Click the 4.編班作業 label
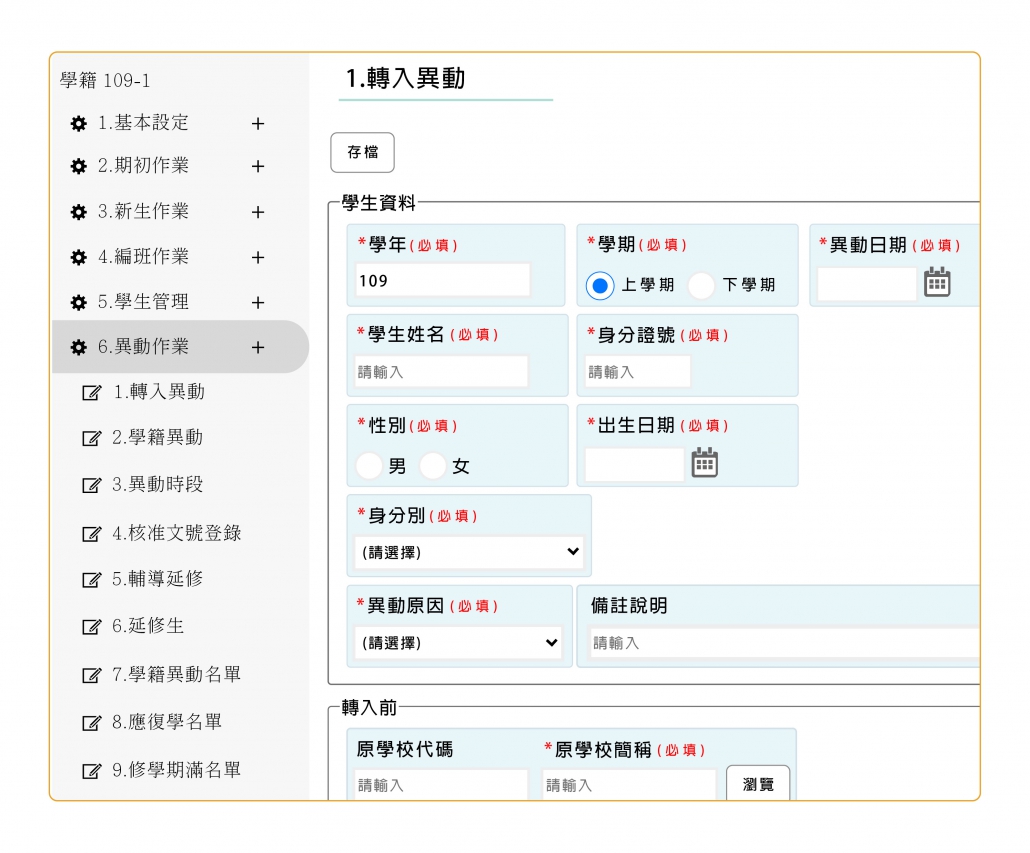This screenshot has width=1030, height=853. 143,257
